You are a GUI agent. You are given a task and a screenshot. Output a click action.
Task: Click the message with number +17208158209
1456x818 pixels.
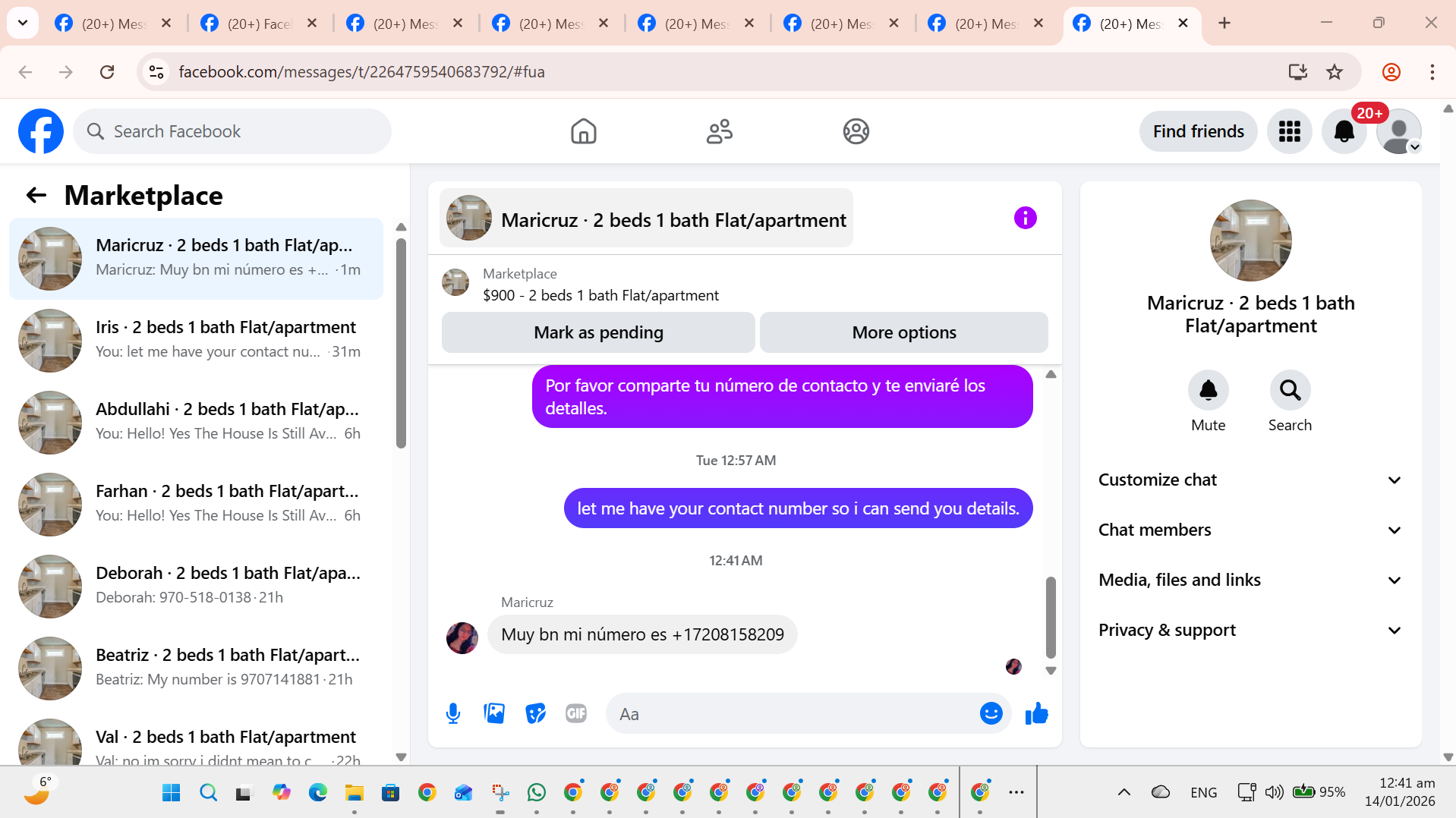[x=642, y=634]
